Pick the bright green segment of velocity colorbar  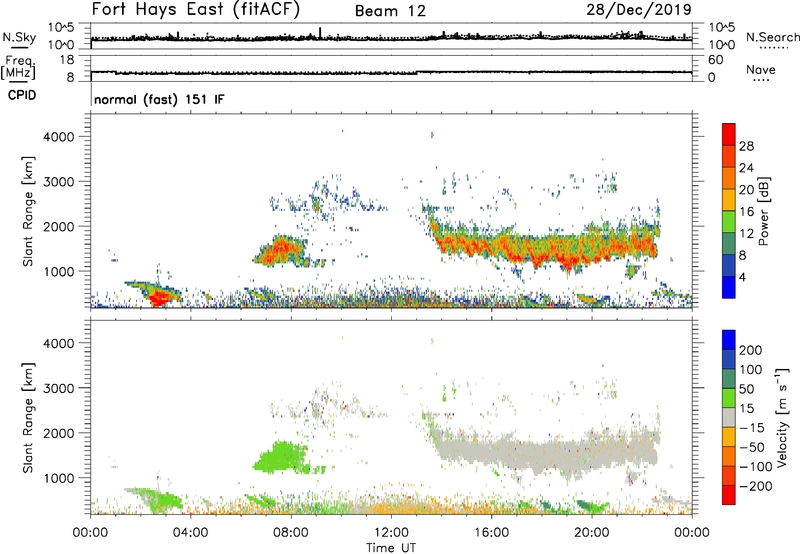click(729, 398)
